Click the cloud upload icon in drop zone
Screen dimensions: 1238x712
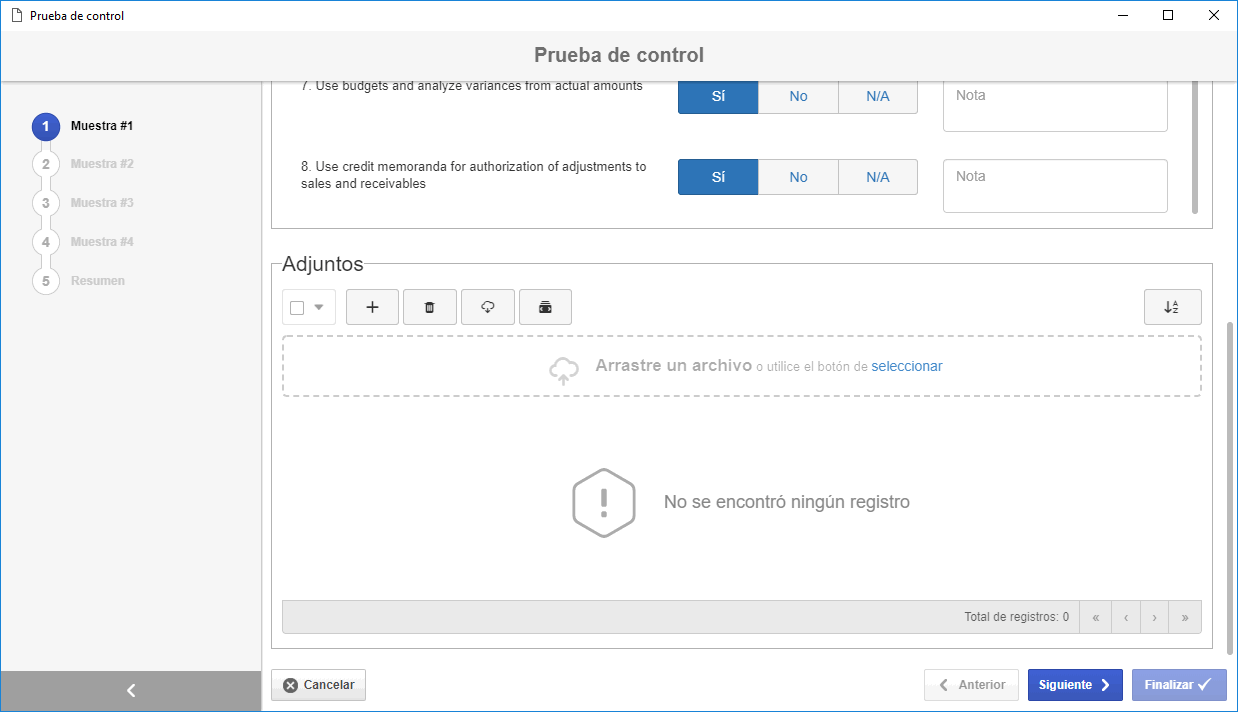click(x=564, y=370)
